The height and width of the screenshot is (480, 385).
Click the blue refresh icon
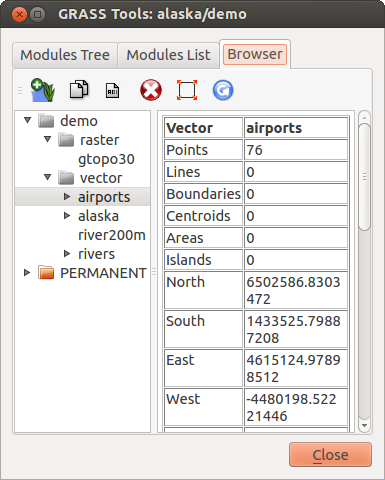coord(223,90)
